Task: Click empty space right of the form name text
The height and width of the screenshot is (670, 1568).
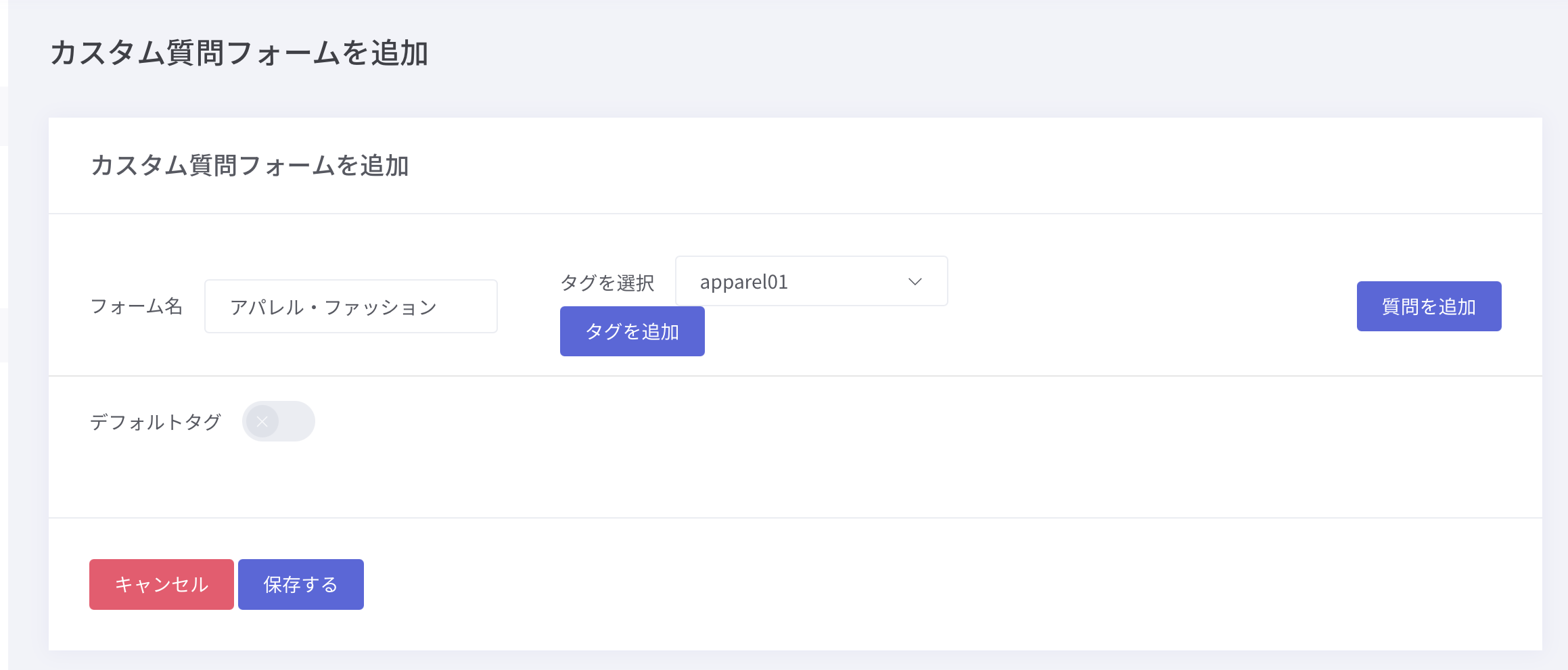Action: (468, 307)
